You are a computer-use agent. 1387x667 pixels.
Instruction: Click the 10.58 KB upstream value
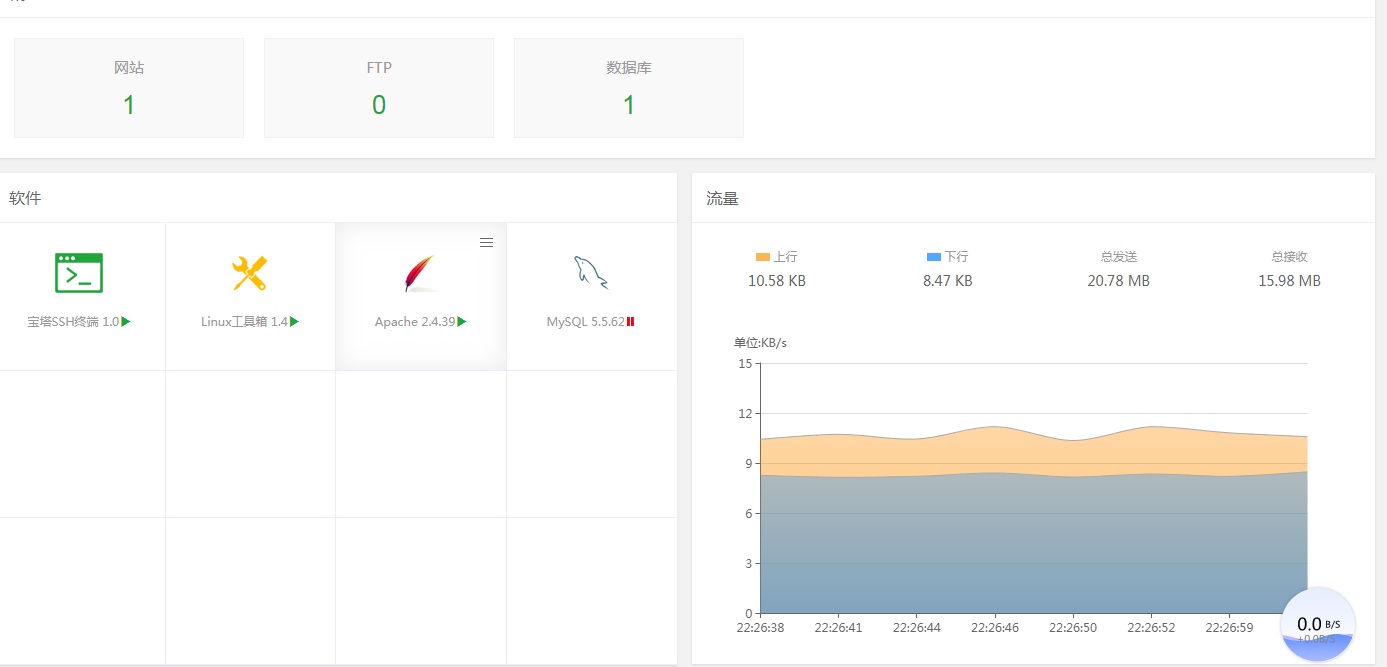[x=777, y=281]
